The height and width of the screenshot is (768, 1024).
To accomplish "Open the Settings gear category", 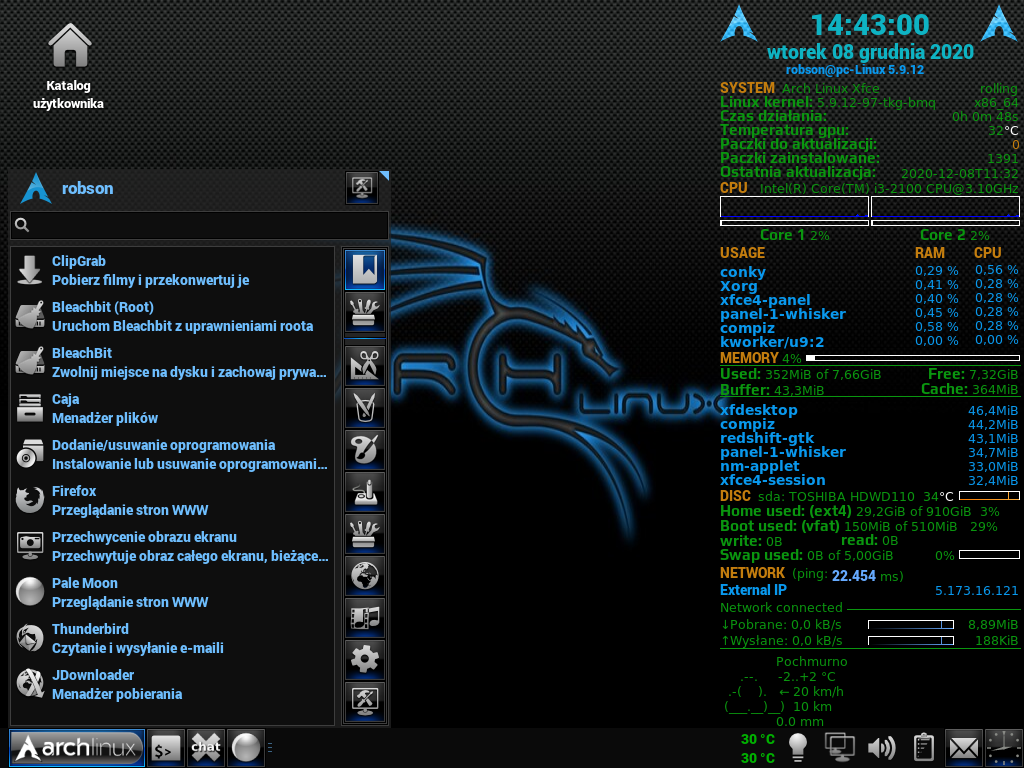I will 364,660.
